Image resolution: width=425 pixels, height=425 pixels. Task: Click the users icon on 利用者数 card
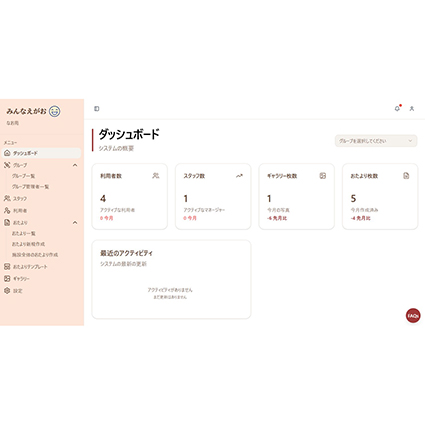tap(156, 176)
